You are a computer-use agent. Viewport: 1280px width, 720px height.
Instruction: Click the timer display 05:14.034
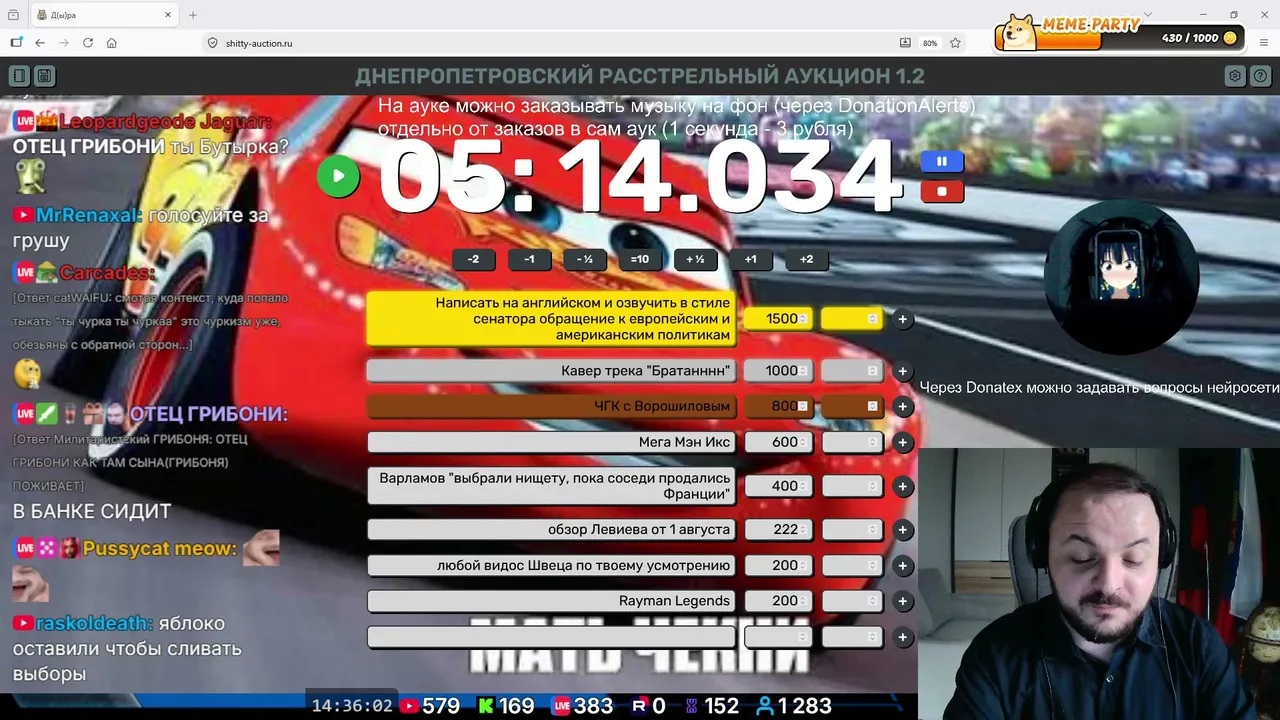coord(640,177)
